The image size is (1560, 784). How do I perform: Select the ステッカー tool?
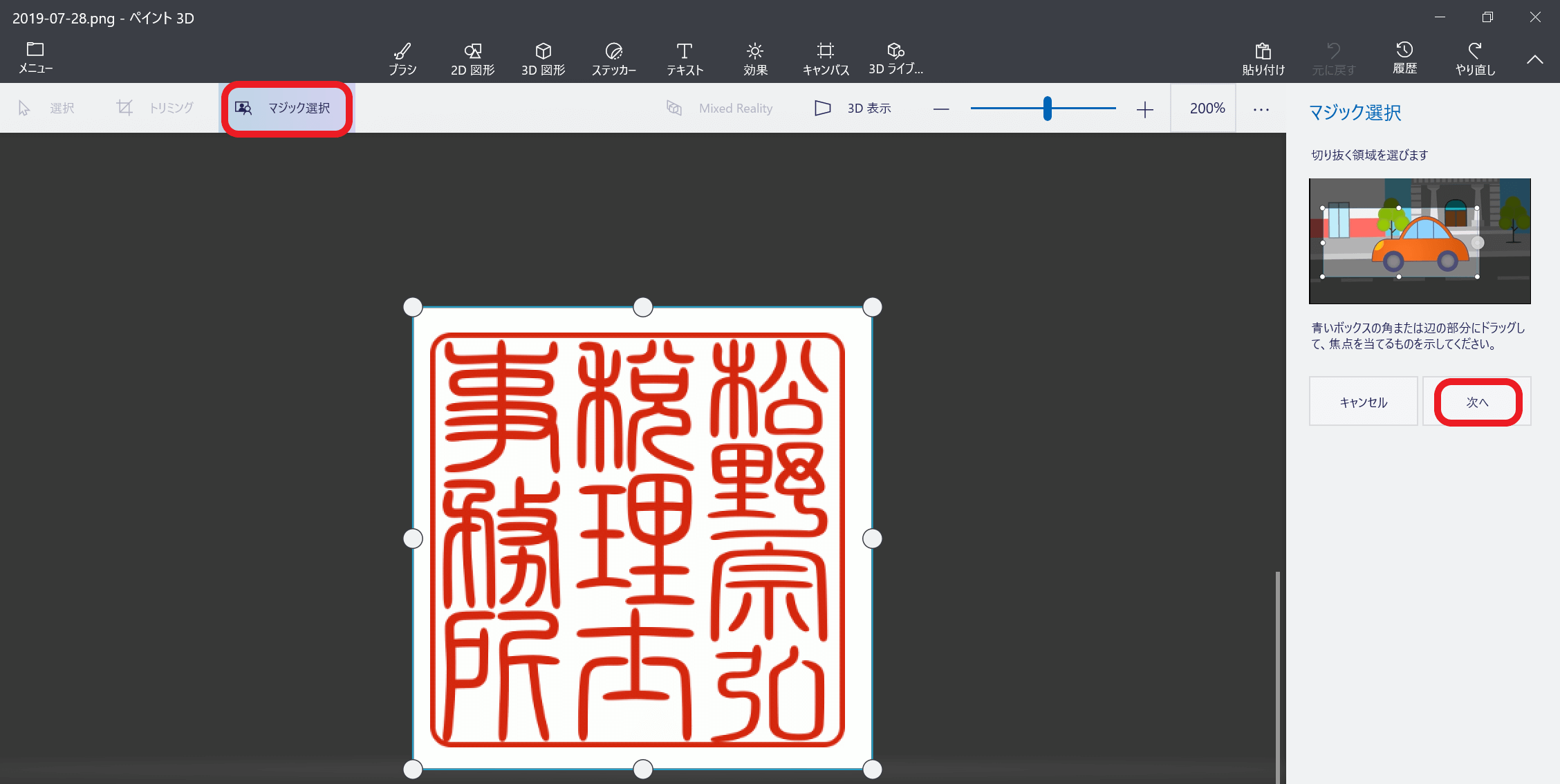[614, 56]
